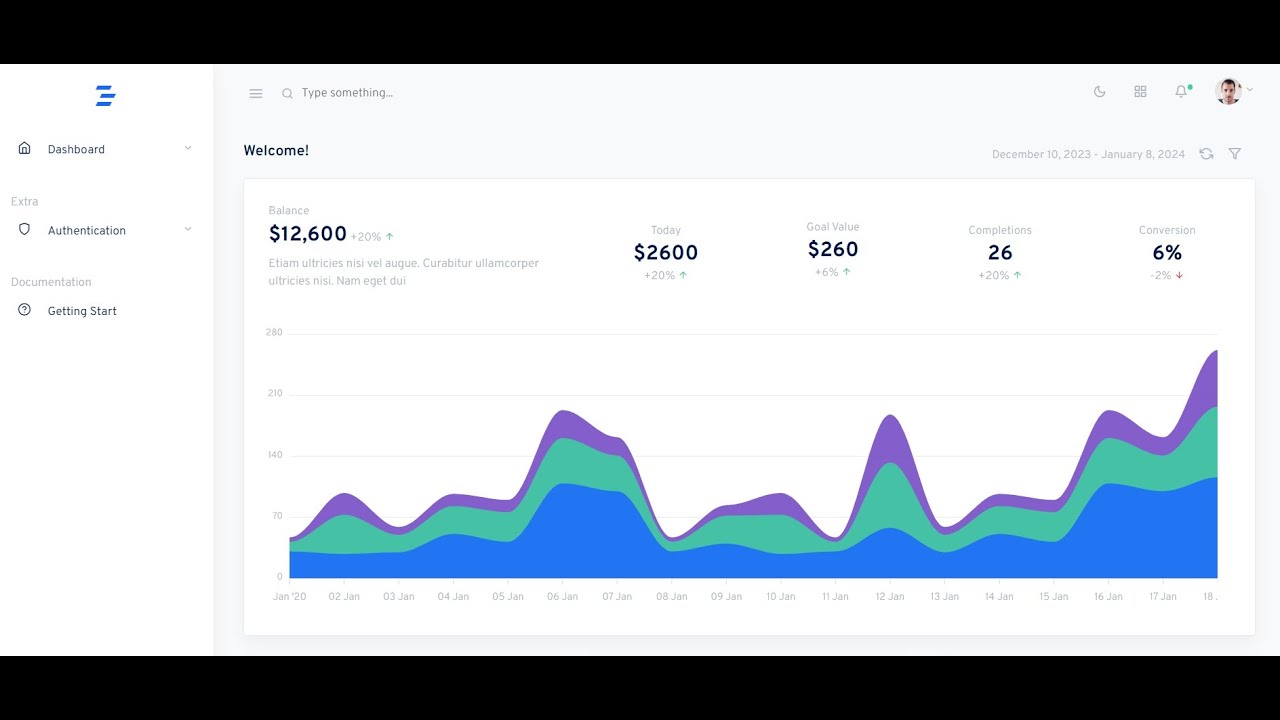The image size is (1280, 720).
Task: Click the Welcome! heading
Action: click(276, 151)
